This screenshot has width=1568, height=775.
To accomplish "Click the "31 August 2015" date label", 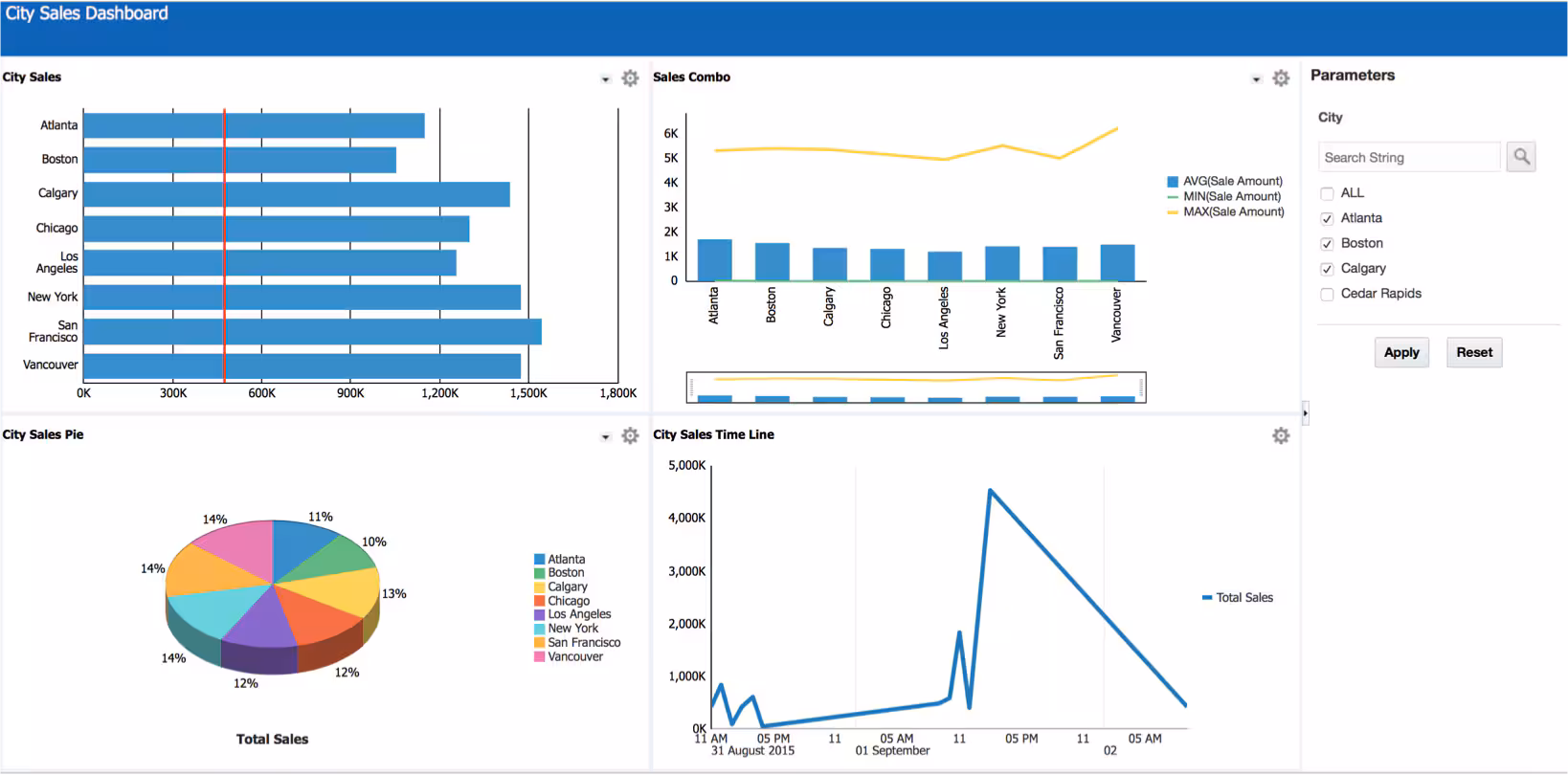I will click(752, 751).
